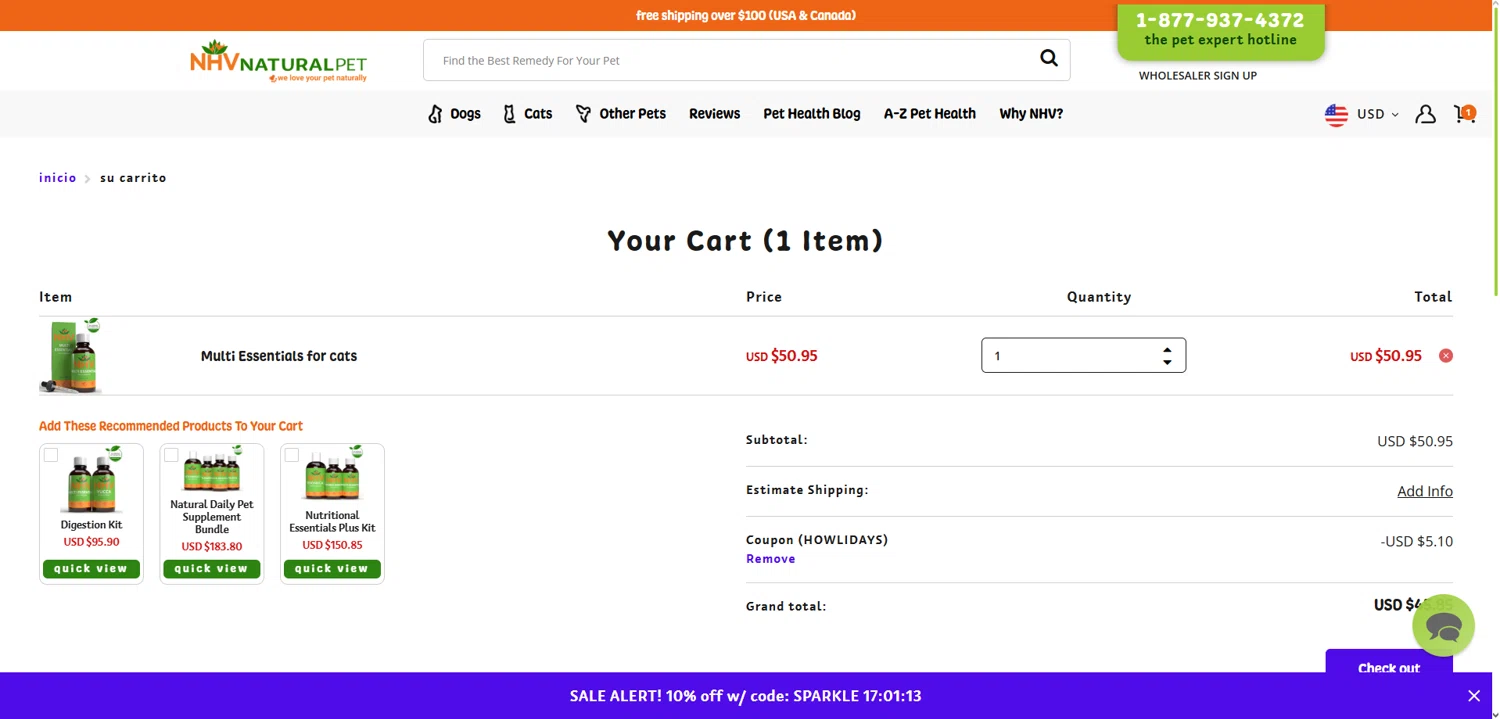Click WHOLESALER SIGN UP link

(1197, 76)
